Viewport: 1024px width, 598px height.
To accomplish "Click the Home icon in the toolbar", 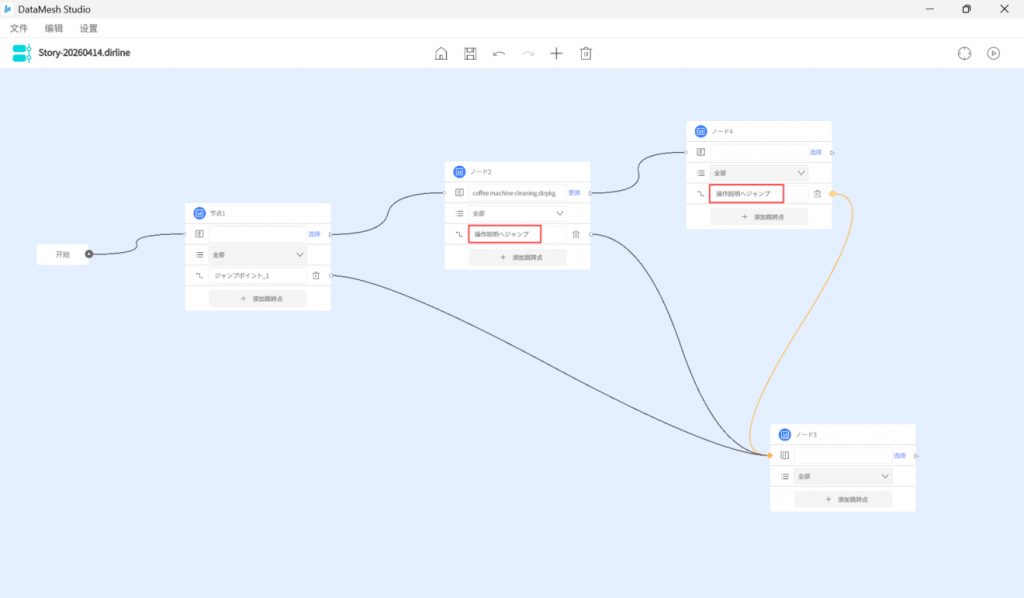I will [441, 53].
